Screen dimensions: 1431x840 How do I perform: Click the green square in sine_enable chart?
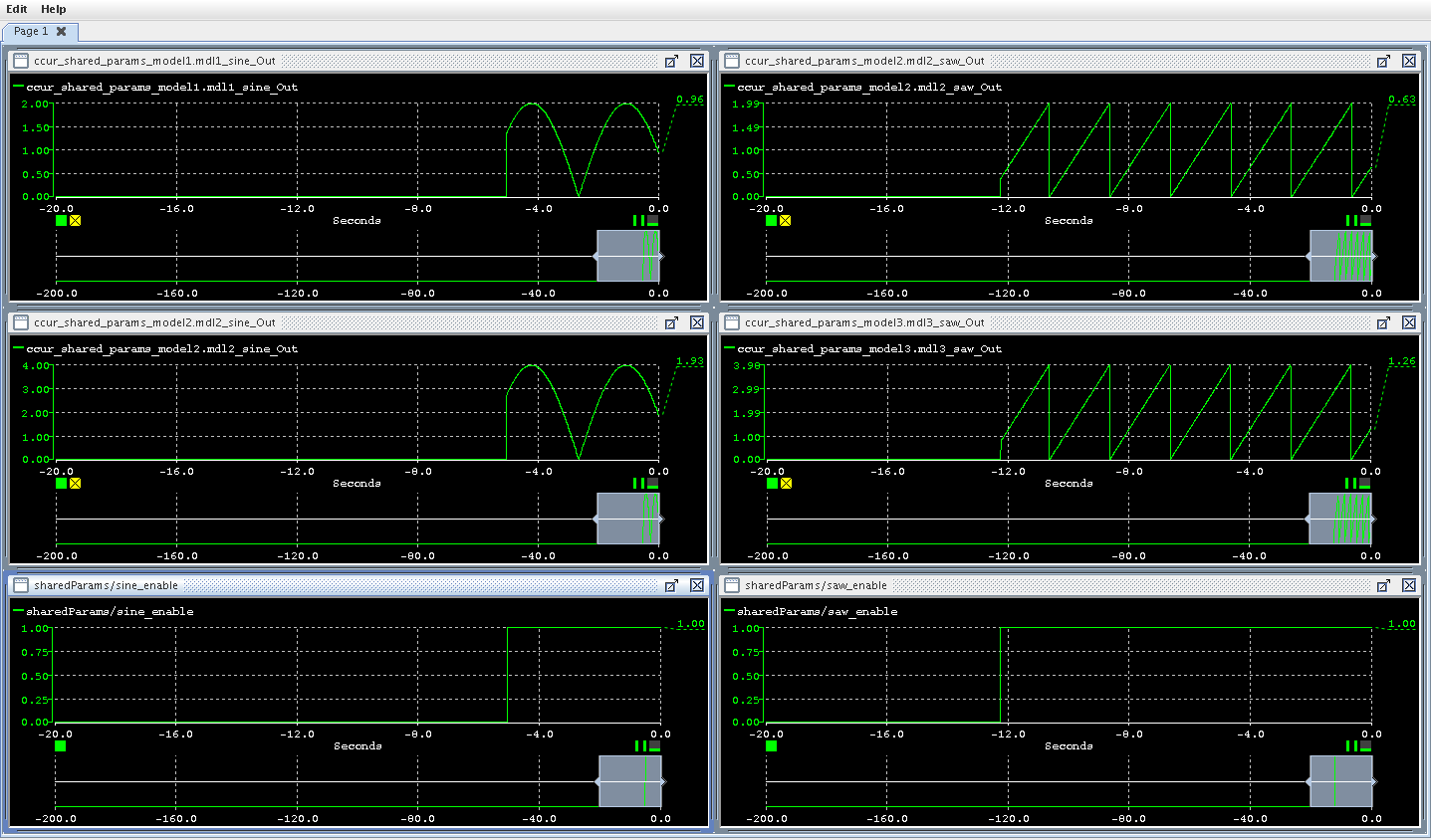61,746
